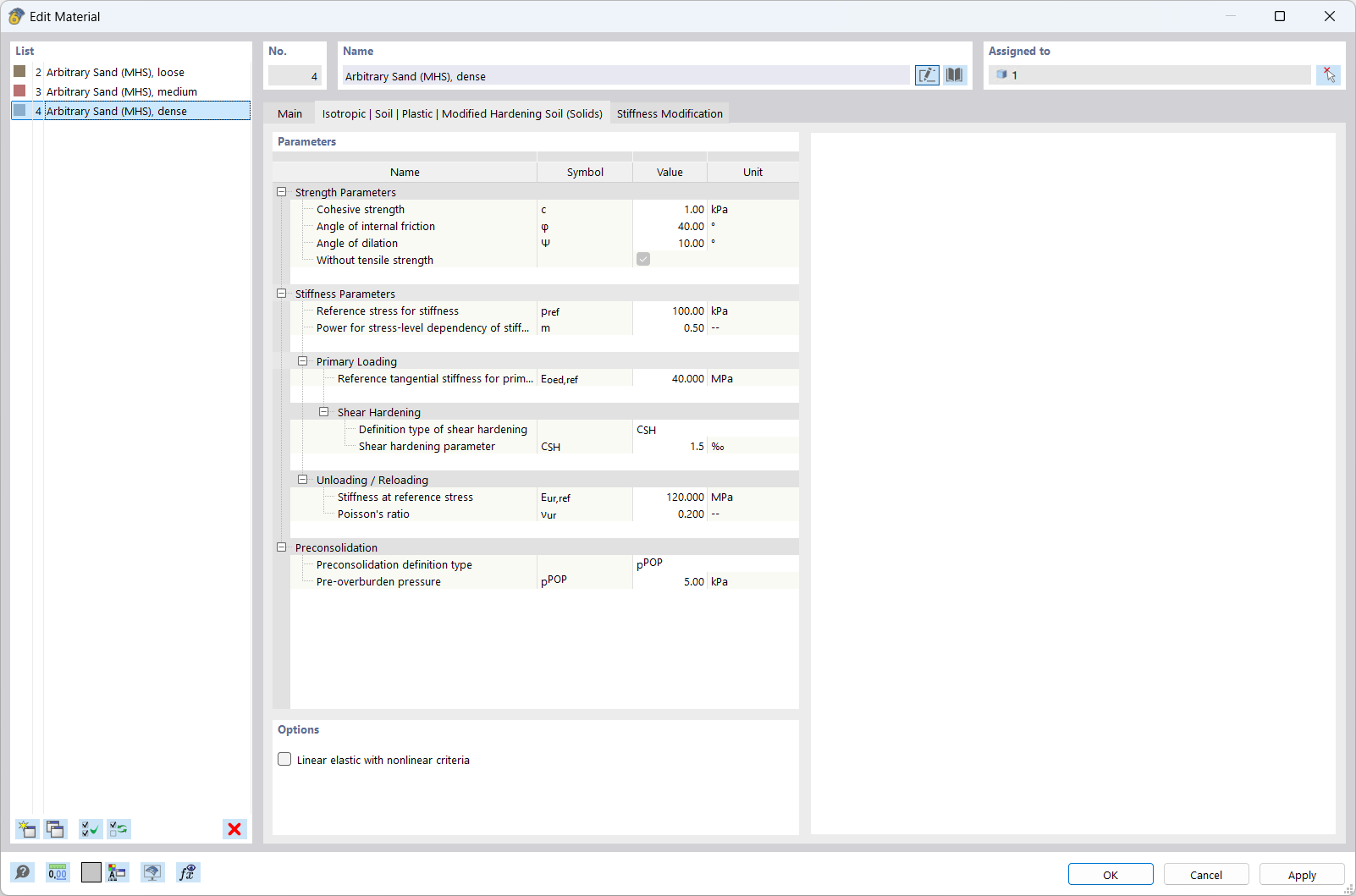Image resolution: width=1356 pixels, height=896 pixels.
Task: Create a new material in the list
Action: pos(26,829)
